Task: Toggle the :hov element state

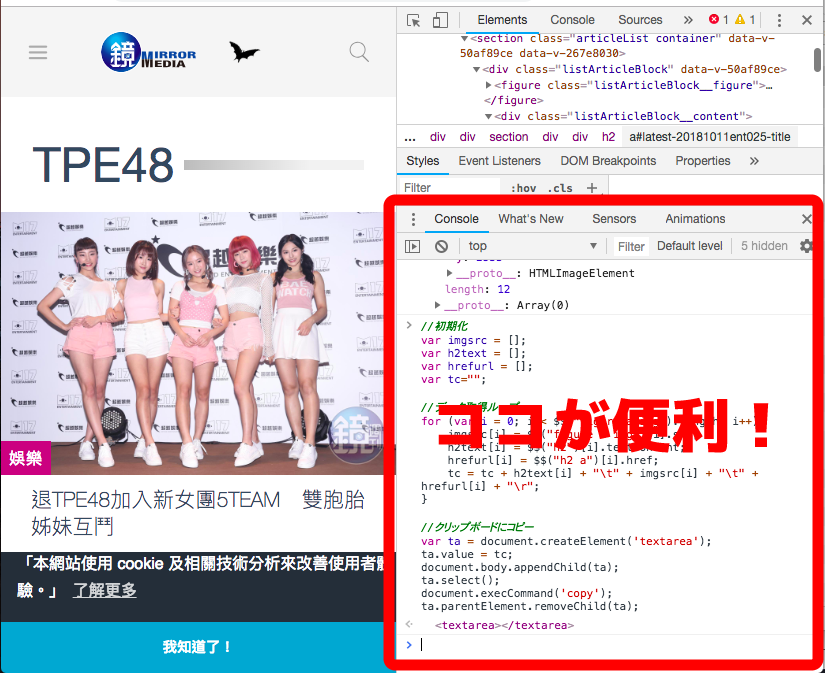Action: coord(524,188)
